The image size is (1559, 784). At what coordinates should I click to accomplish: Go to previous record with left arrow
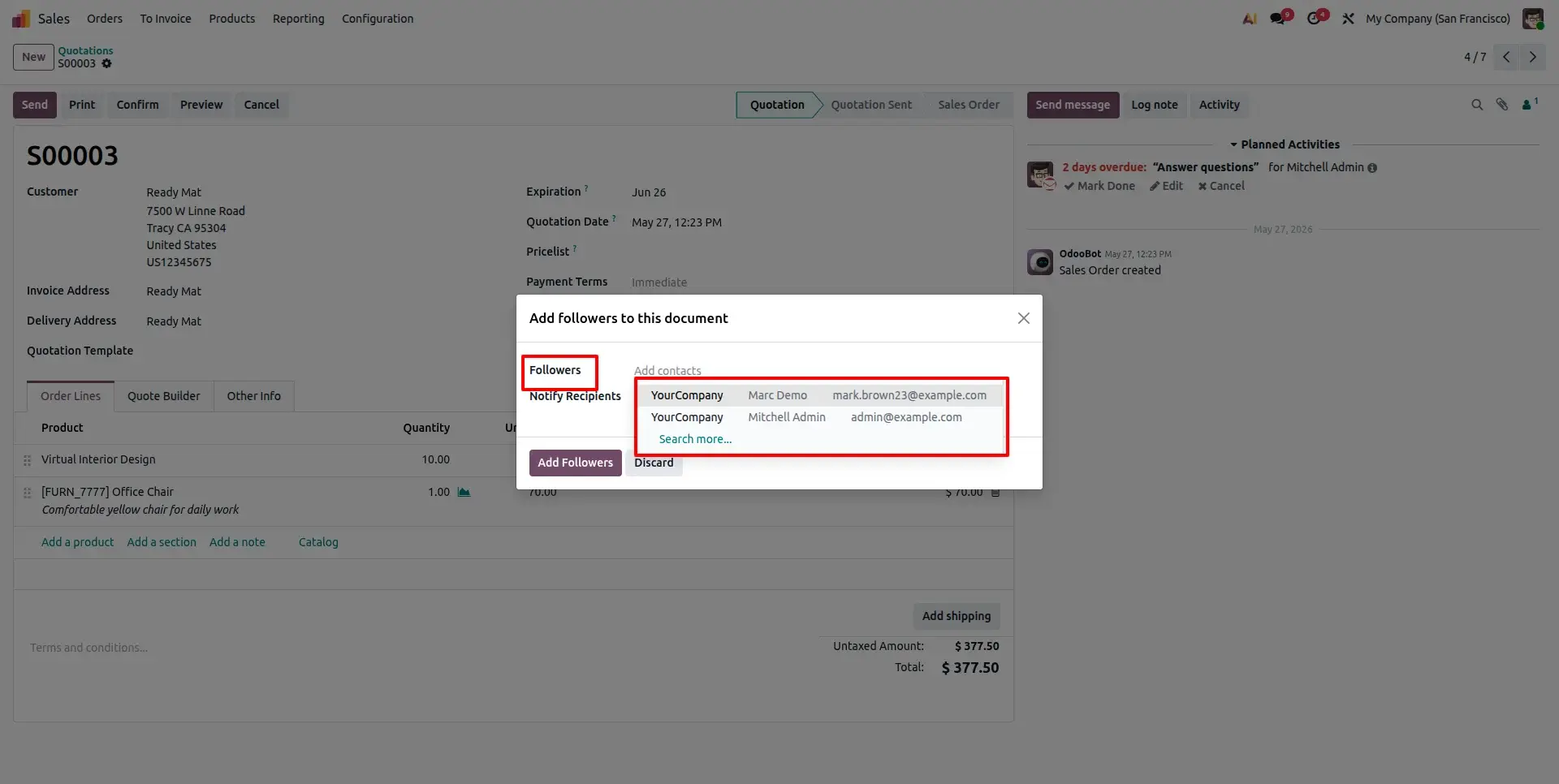(x=1506, y=57)
